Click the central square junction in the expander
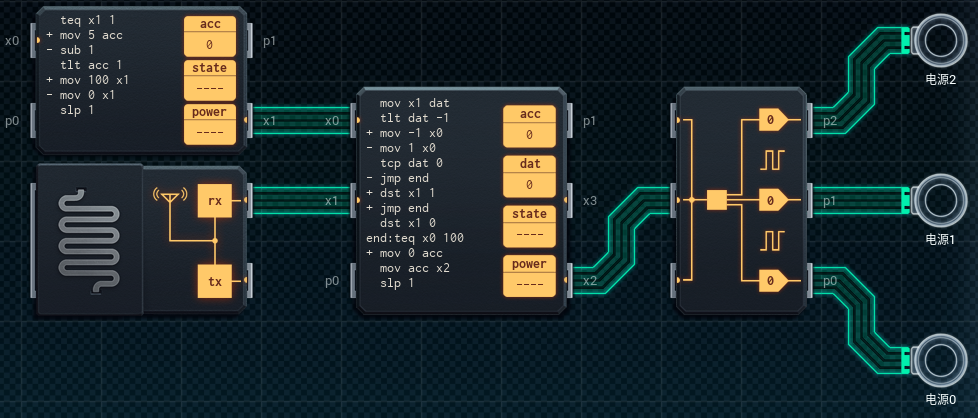 point(716,201)
